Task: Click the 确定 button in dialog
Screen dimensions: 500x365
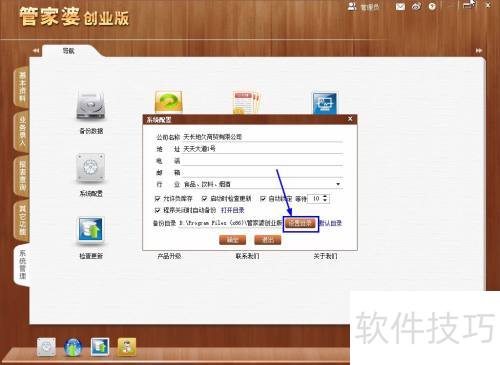Action: (233, 240)
